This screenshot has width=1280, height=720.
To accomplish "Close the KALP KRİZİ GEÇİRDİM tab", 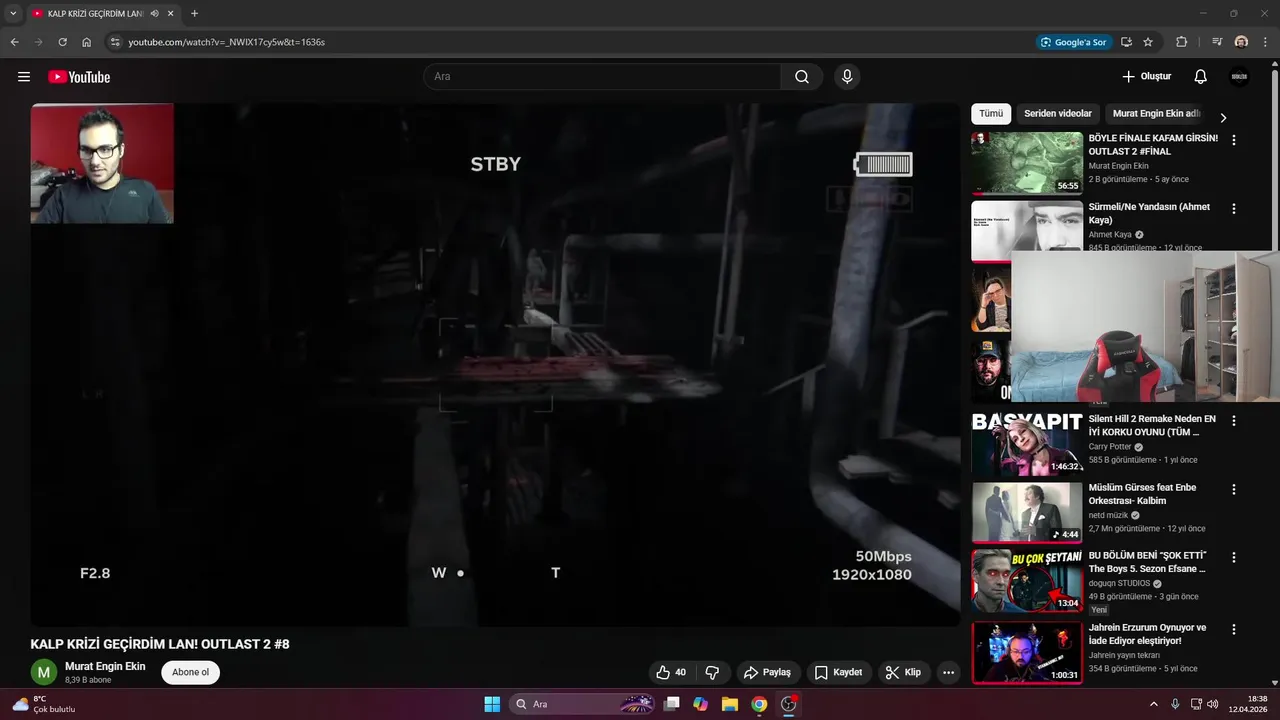I will point(171,13).
